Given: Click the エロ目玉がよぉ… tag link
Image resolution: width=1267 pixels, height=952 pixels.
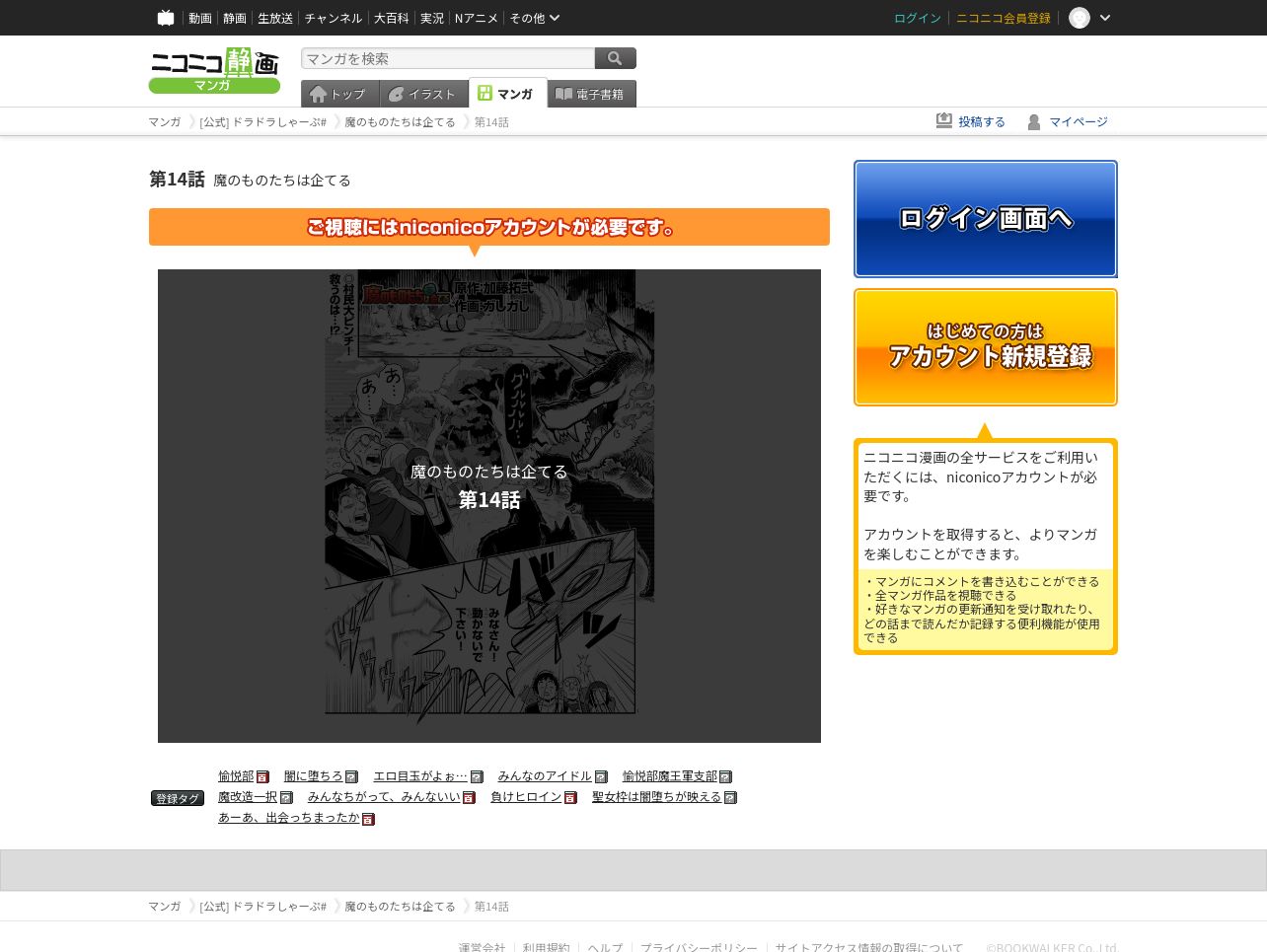Looking at the screenshot, I should [x=420, y=776].
